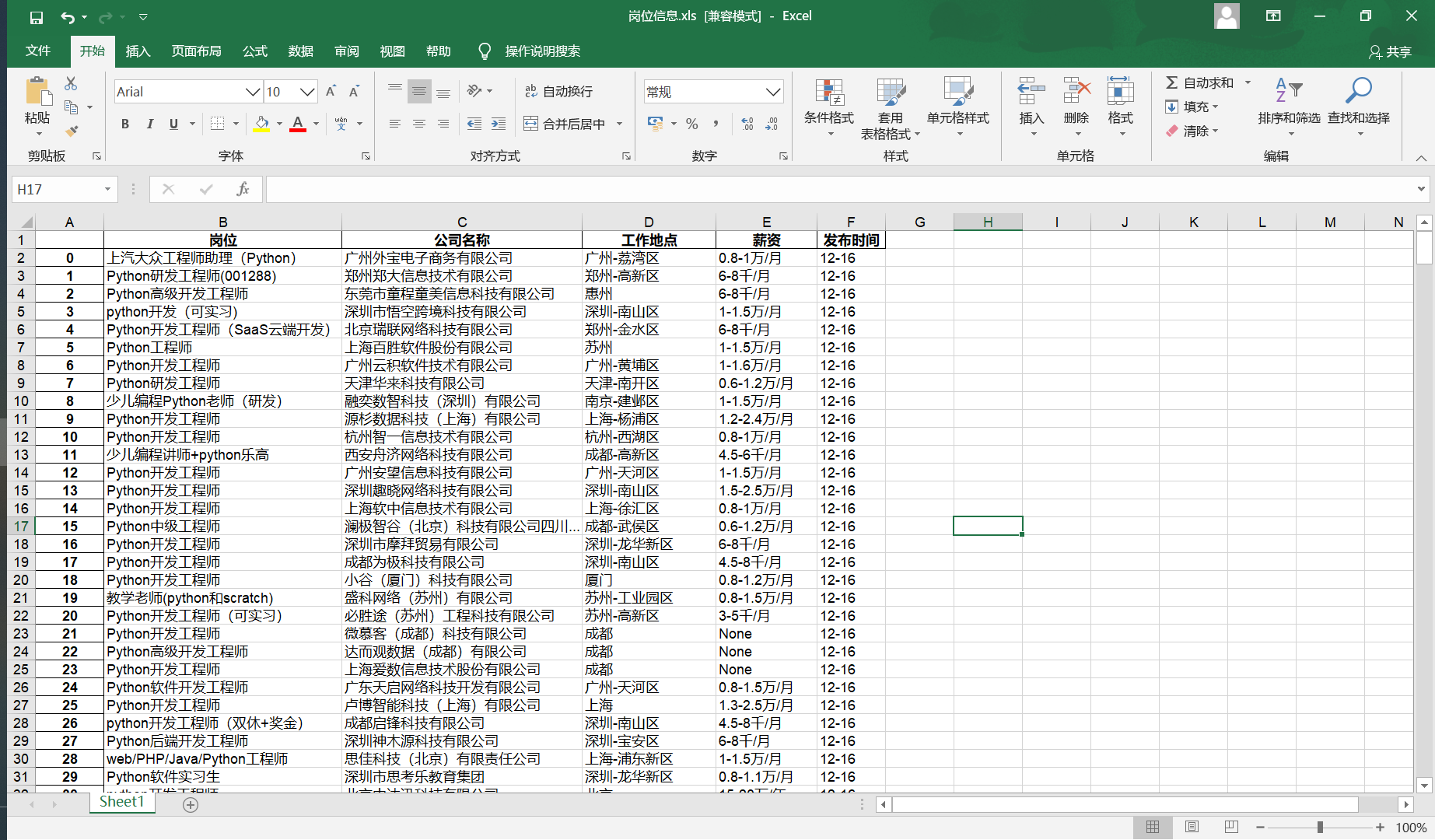1435x840 pixels.
Task: Apply cell borders with the Borders icon
Action: pos(218,124)
